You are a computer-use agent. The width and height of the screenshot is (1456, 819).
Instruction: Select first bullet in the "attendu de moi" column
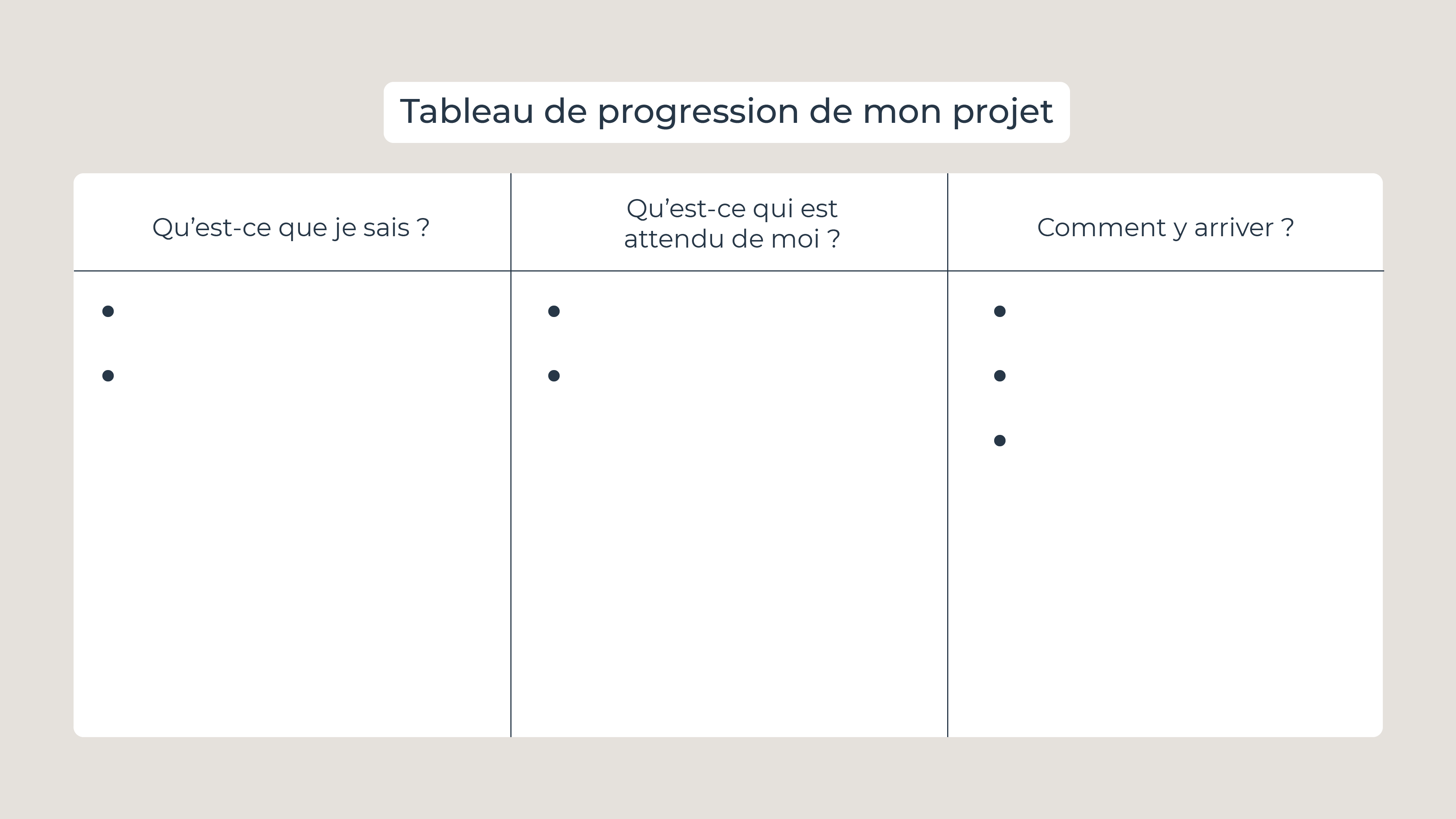point(554,311)
